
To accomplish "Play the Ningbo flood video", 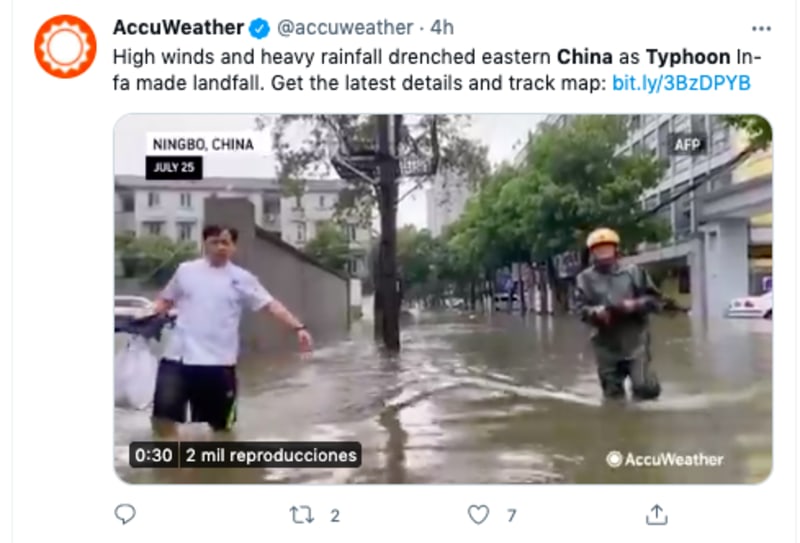I will tap(443, 299).
